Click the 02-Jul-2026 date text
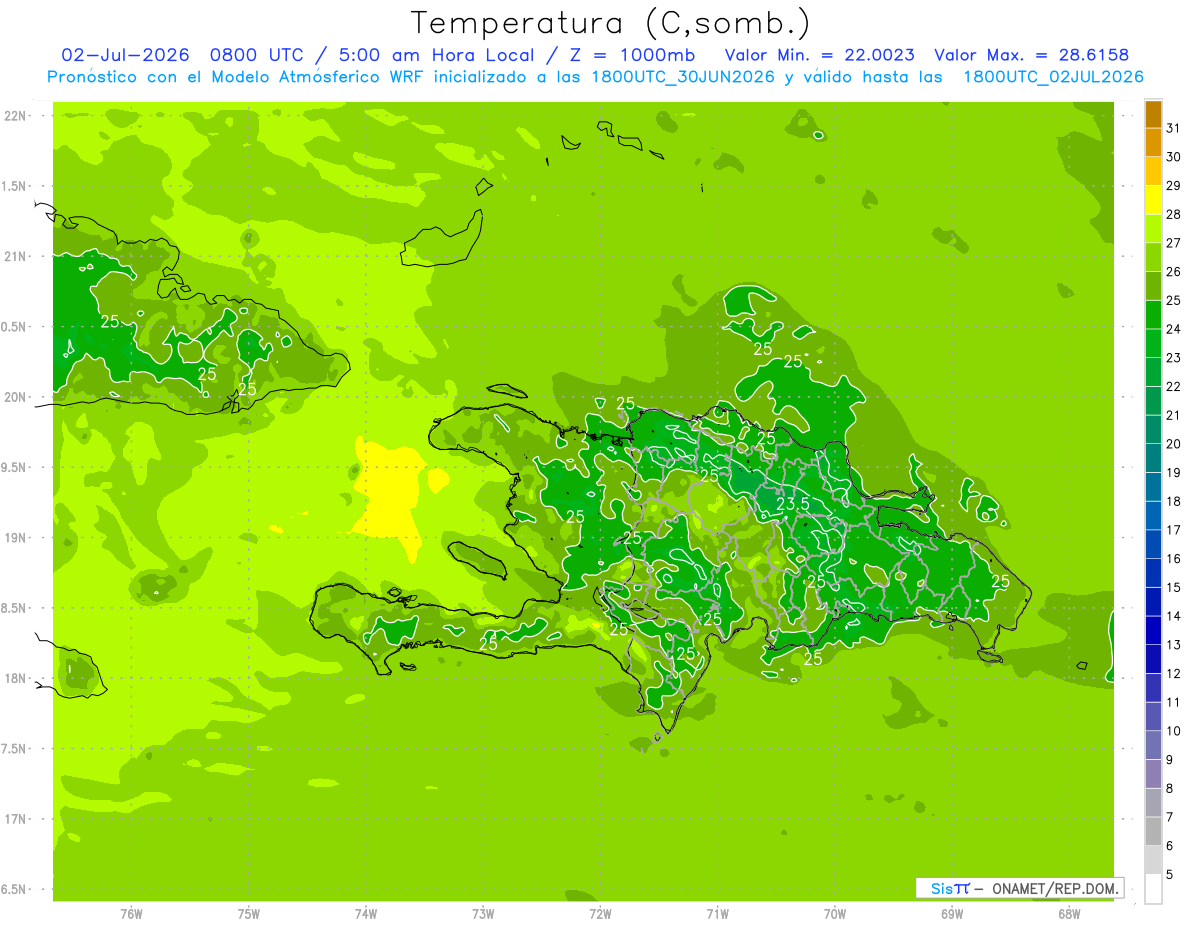This screenshot has width=1200, height=927. tap(125, 55)
